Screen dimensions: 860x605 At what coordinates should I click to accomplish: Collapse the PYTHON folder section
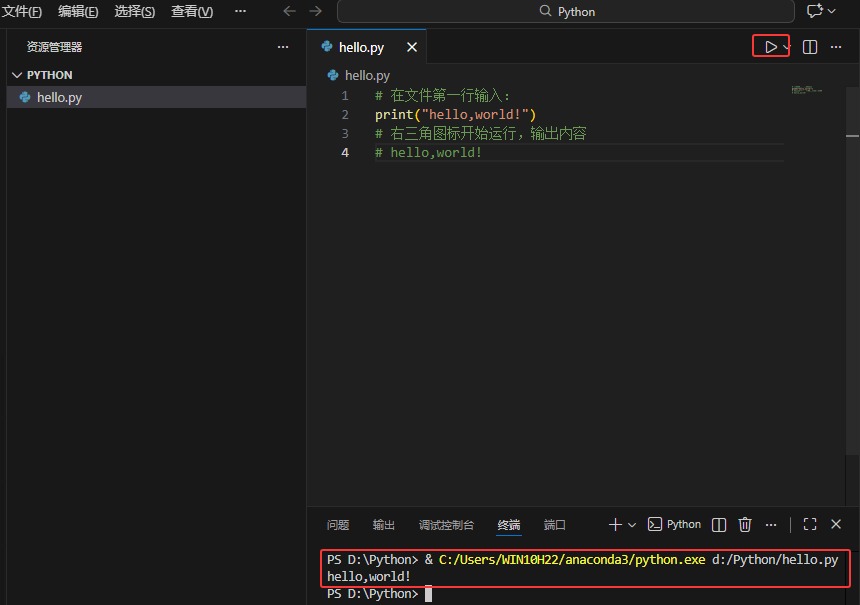point(17,75)
